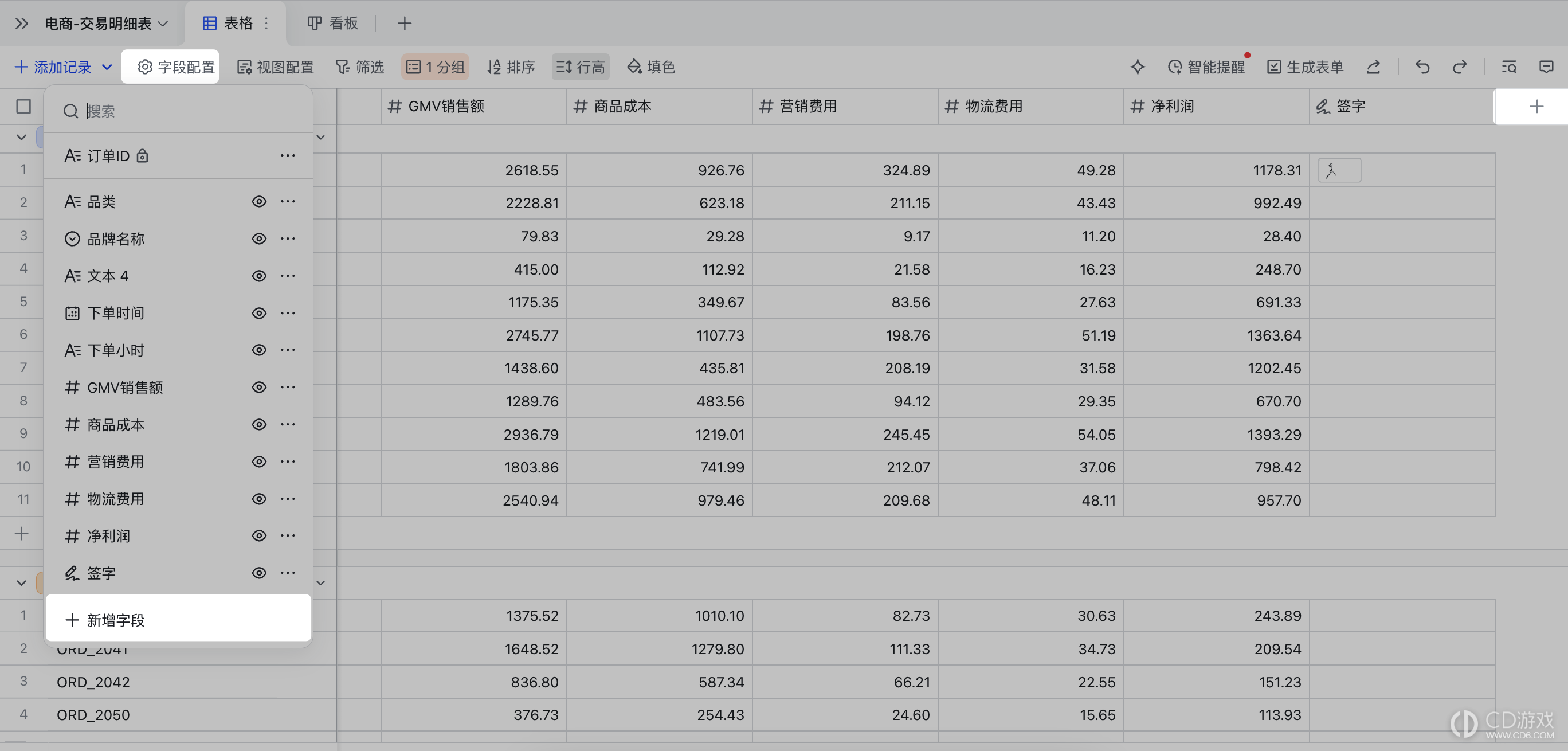
Task: Toggle visibility of GMV销售额 field
Action: click(259, 387)
